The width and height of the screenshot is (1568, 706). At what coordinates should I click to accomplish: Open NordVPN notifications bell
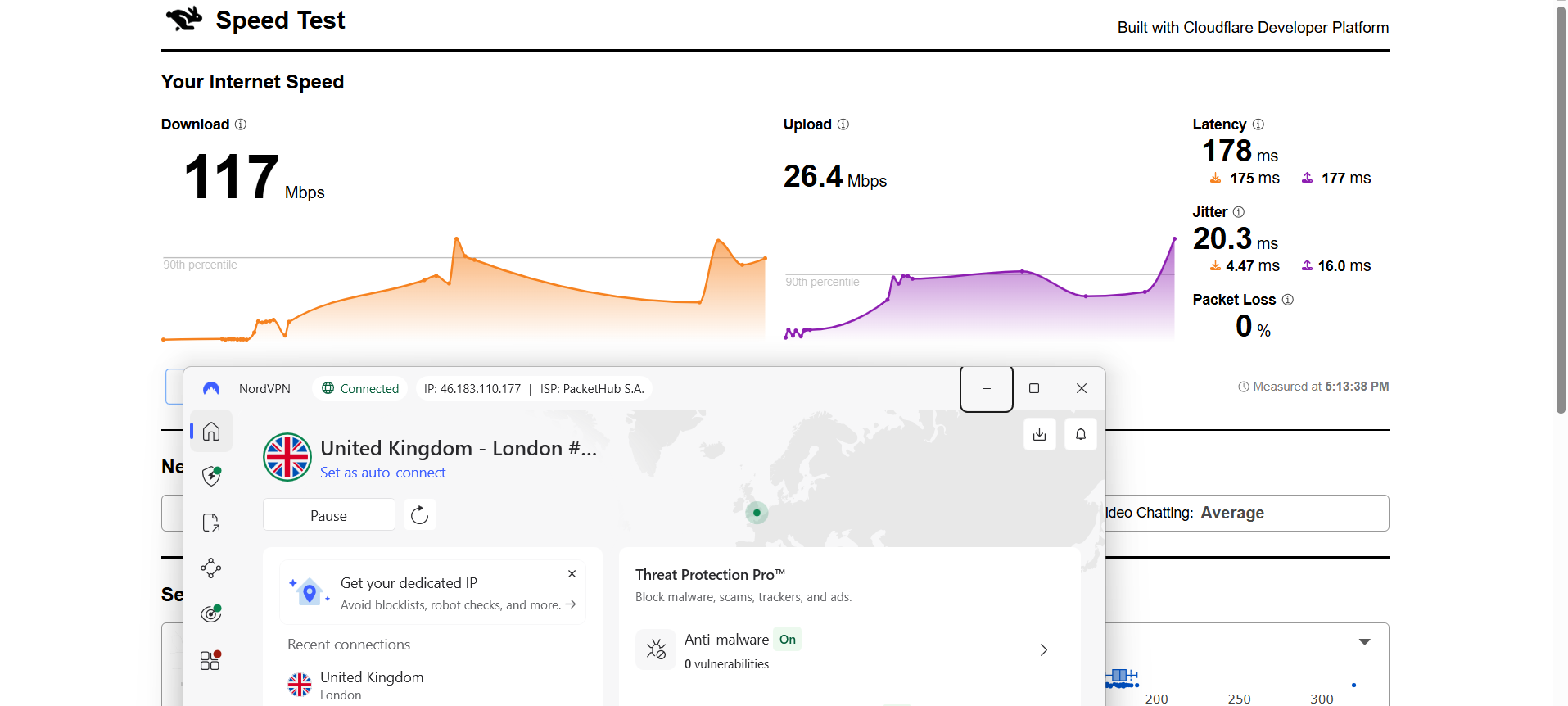point(1081,434)
